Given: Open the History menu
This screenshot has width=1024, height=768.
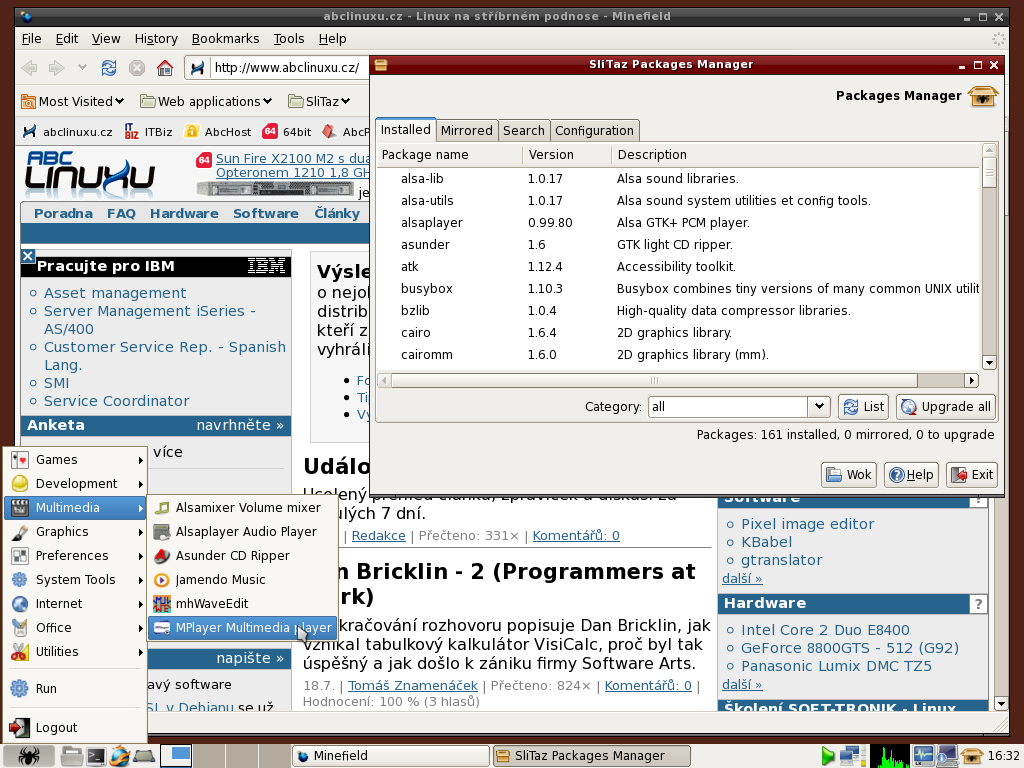Looking at the screenshot, I should click(156, 39).
